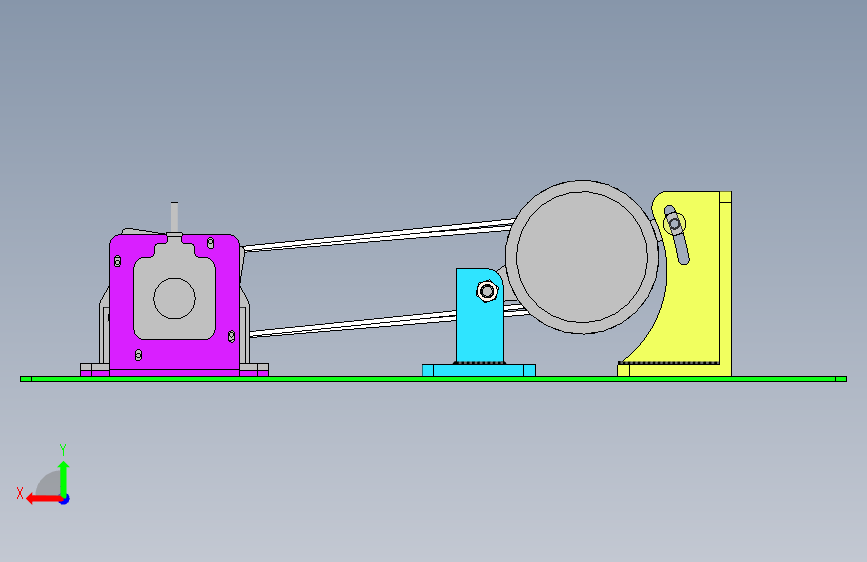Click the green Y axis arrow
This screenshot has width=867, height=562.
[x=64, y=478]
